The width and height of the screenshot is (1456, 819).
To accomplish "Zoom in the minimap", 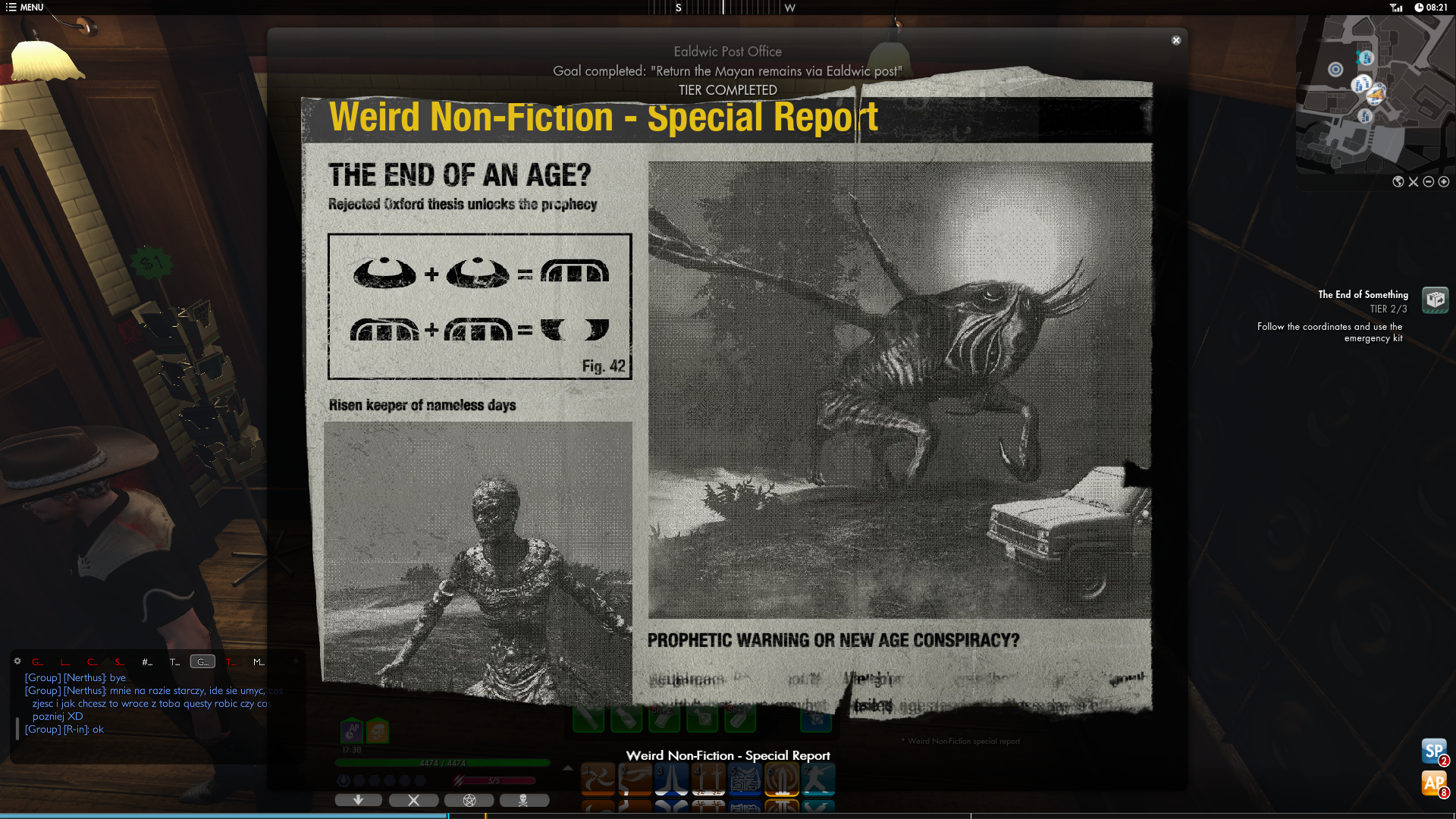I will 1444,182.
